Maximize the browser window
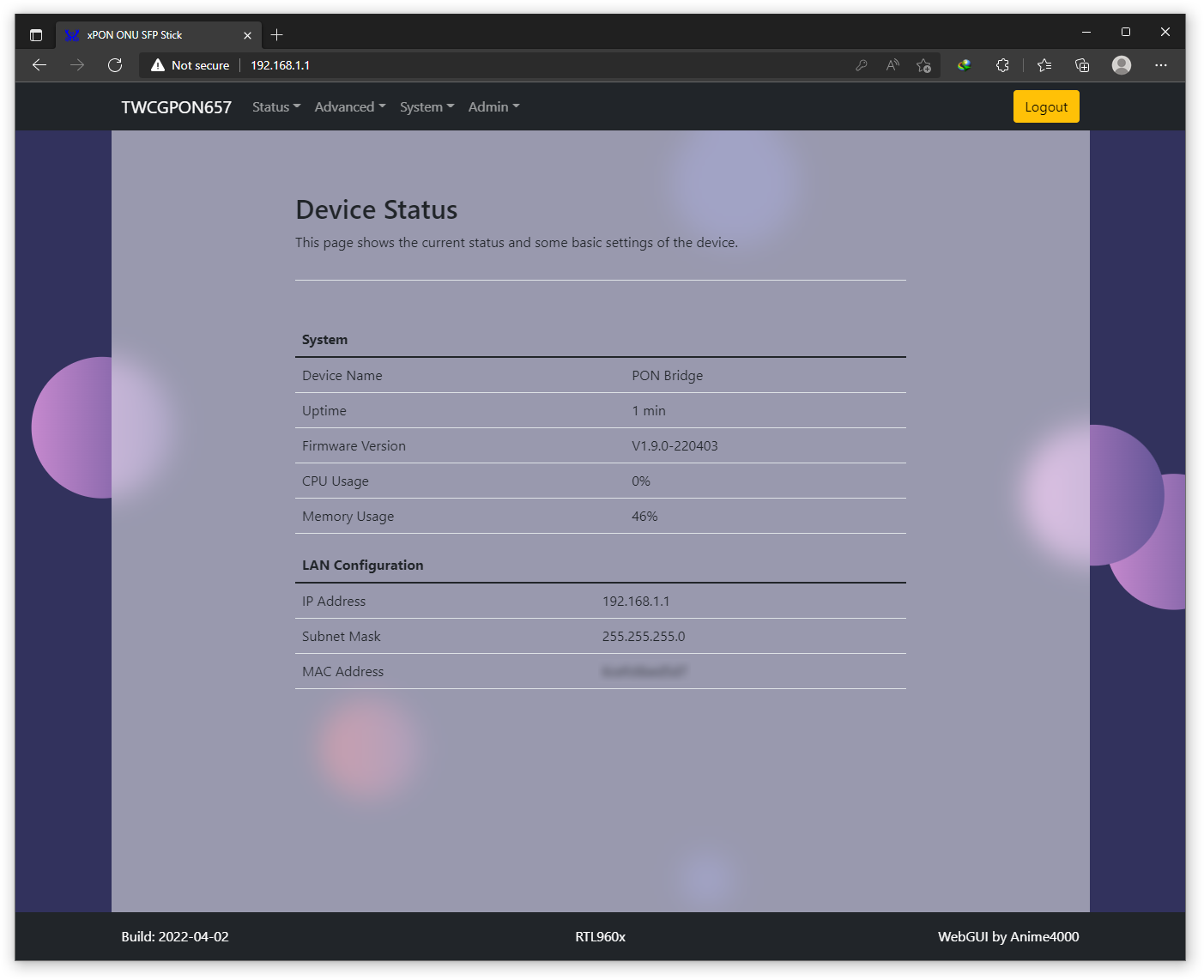1204x980 pixels. [x=1126, y=32]
